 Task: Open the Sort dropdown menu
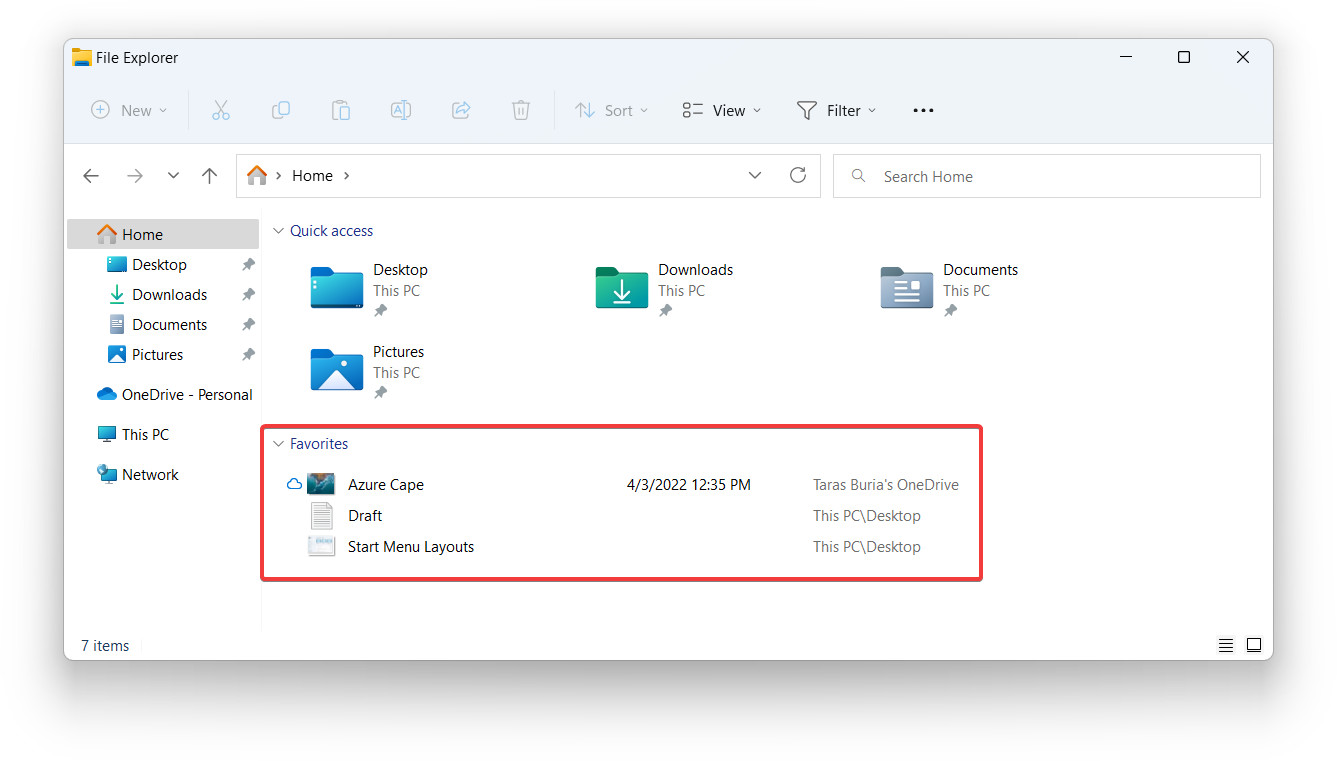point(611,110)
